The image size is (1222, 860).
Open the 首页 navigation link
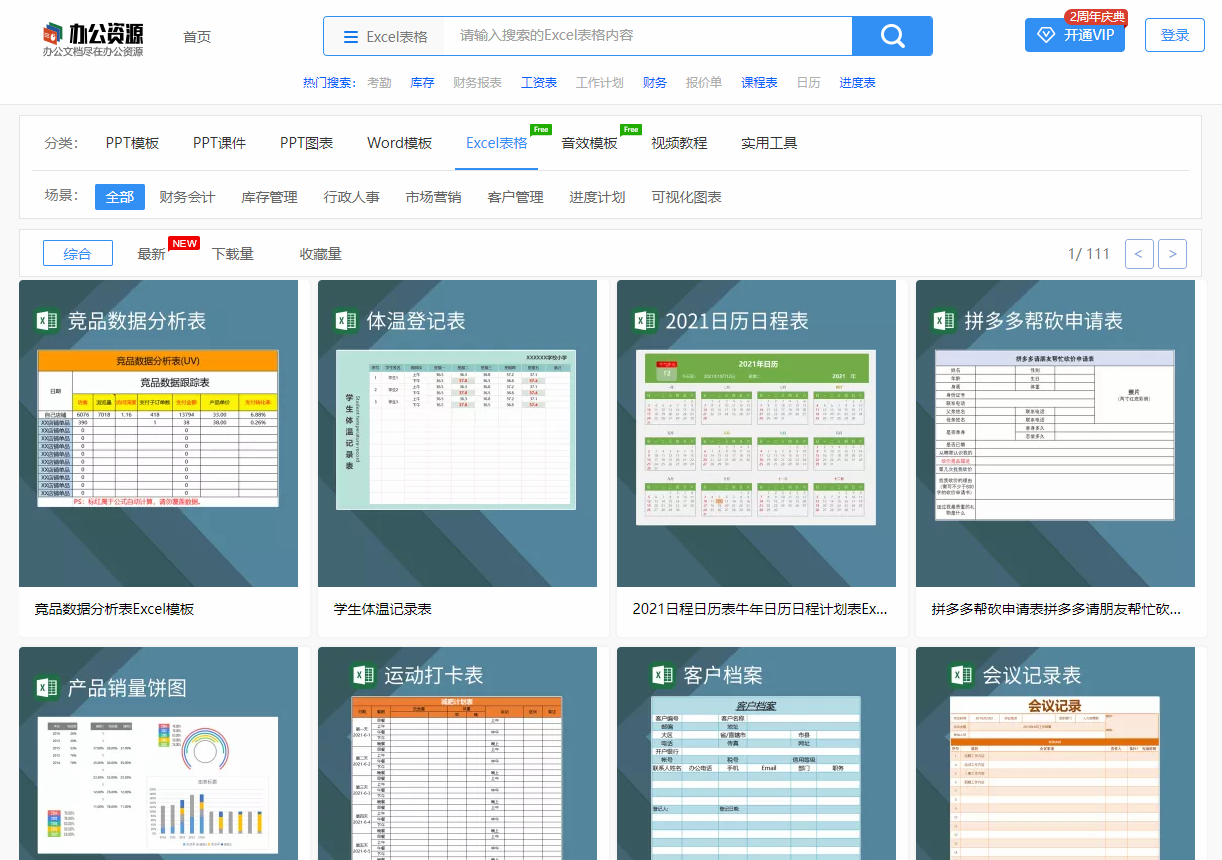click(197, 37)
